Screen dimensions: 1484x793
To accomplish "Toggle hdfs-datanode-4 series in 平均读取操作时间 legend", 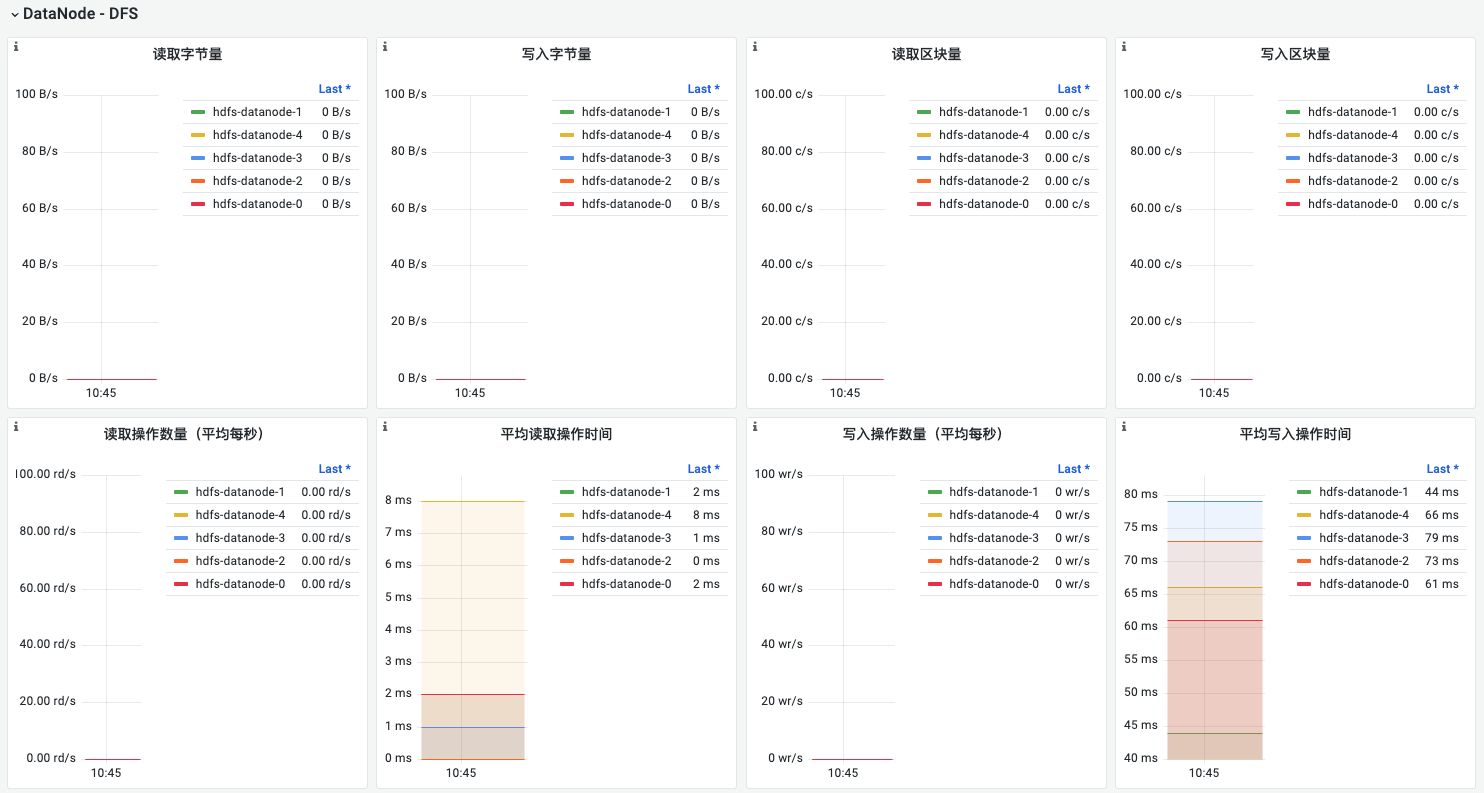I will click(x=626, y=515).
